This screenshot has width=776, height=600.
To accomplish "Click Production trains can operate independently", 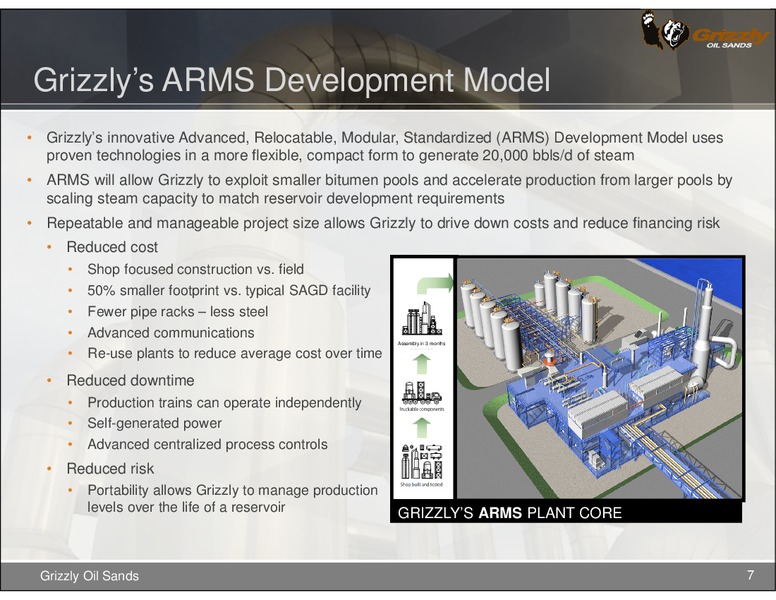I will click(x=224, y=402).
